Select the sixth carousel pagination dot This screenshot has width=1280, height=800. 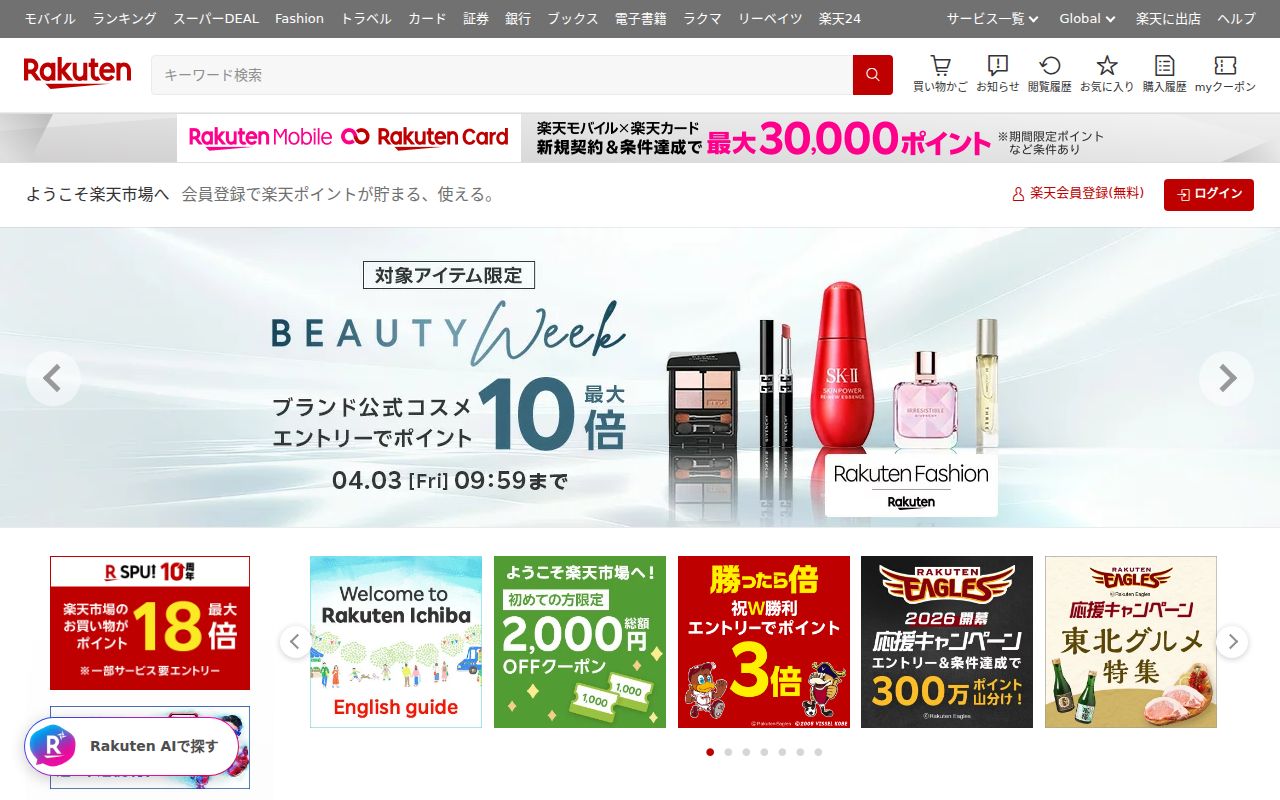pyautogui.click(x=800, y=752)
